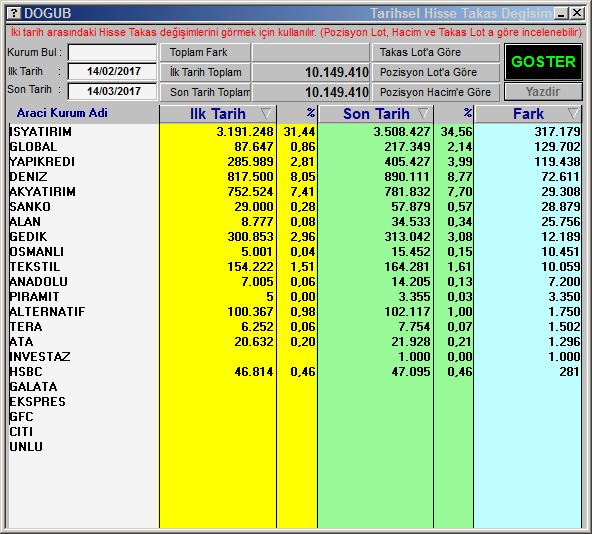Click the Toplam Fark button

coord(205,52)
